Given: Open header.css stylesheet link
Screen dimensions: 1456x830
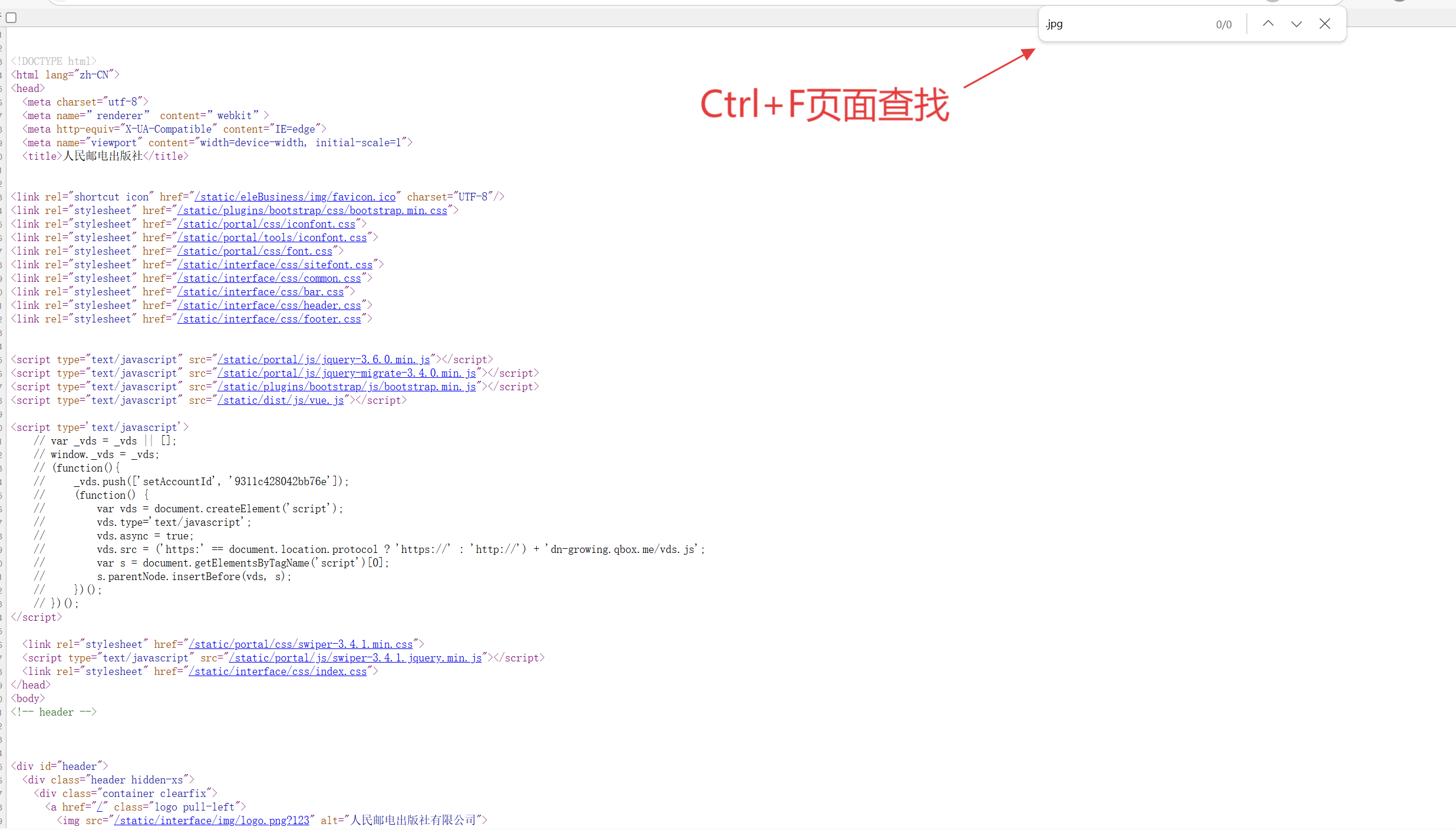Looking at the screenshot, I should (269, 305).
